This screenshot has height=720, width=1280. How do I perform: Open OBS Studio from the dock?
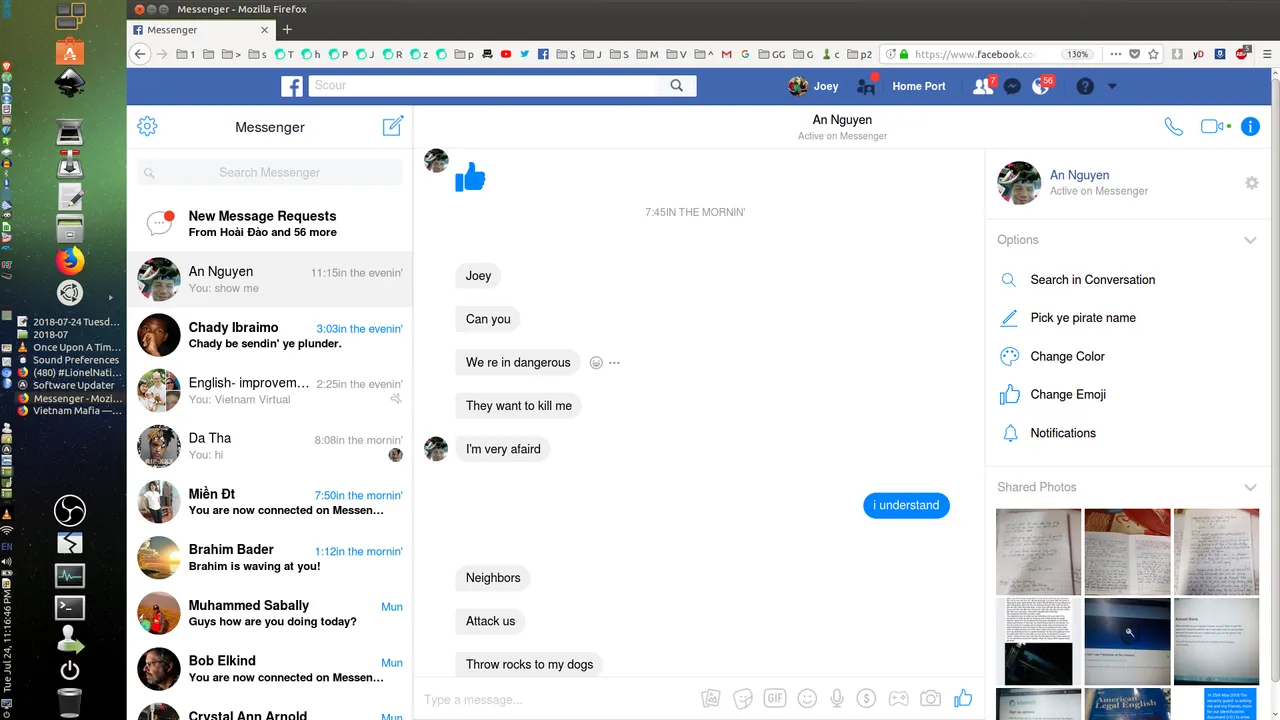click(x=70, y=511)
